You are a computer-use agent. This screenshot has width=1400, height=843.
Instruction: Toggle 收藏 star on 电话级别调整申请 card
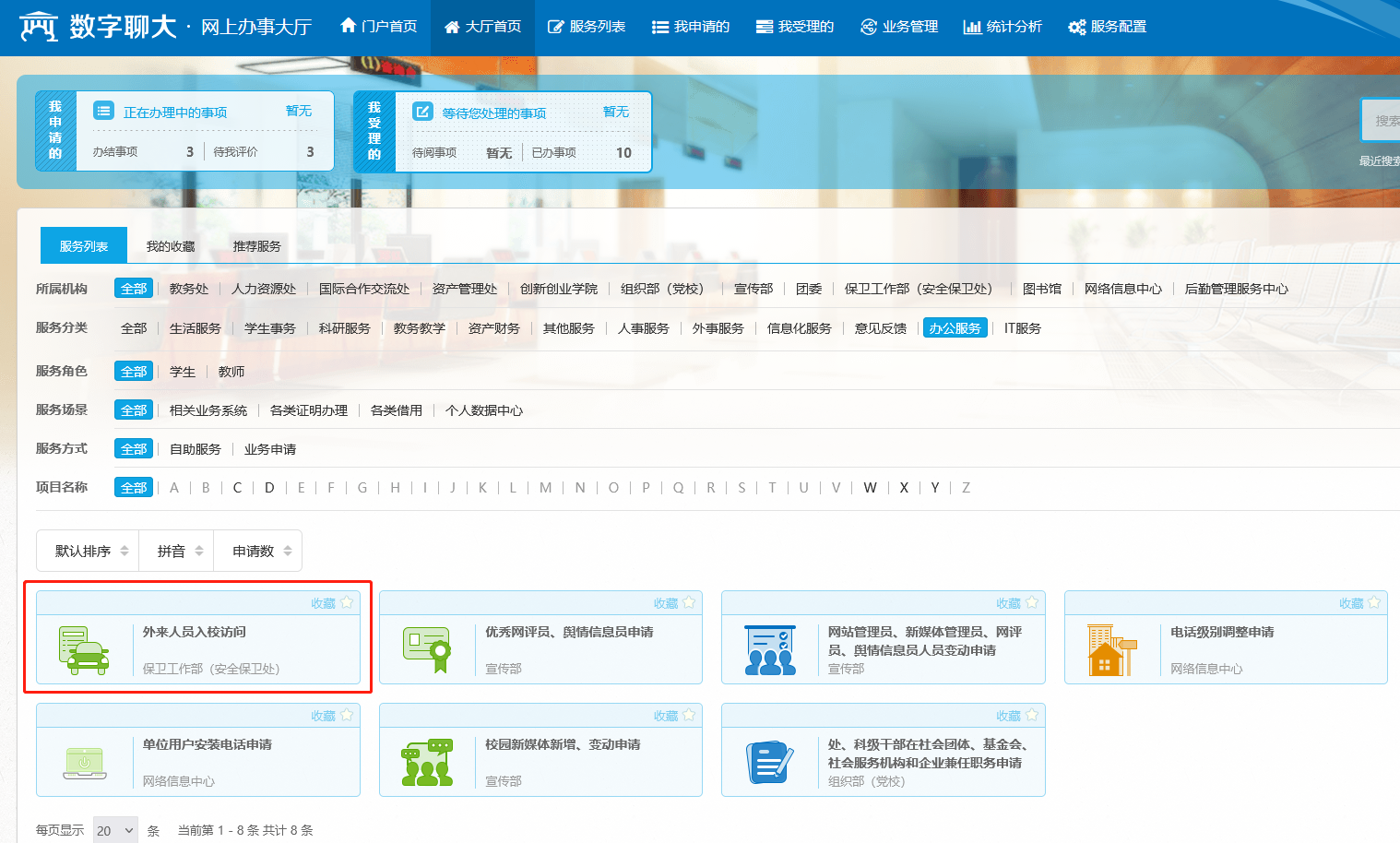tap(1374, 603)
